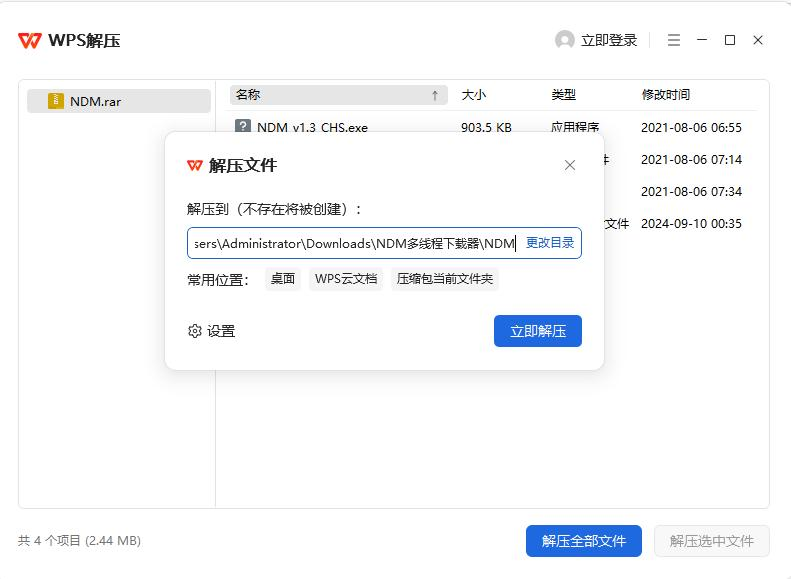Choose 桌面 as extraction location
Screen dimensions: 791x579
click(282, 279)
